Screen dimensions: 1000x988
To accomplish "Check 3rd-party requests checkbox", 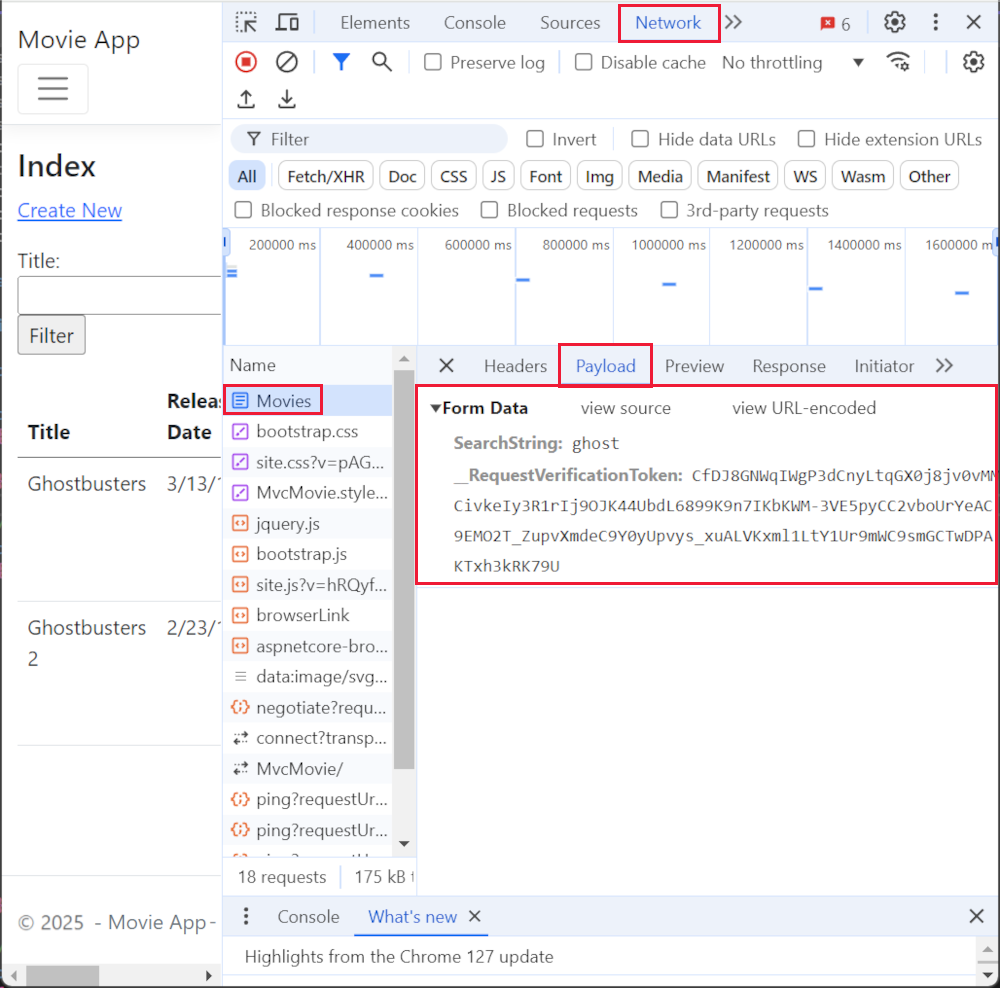I will pyautogui.click(x=669, y=210).
